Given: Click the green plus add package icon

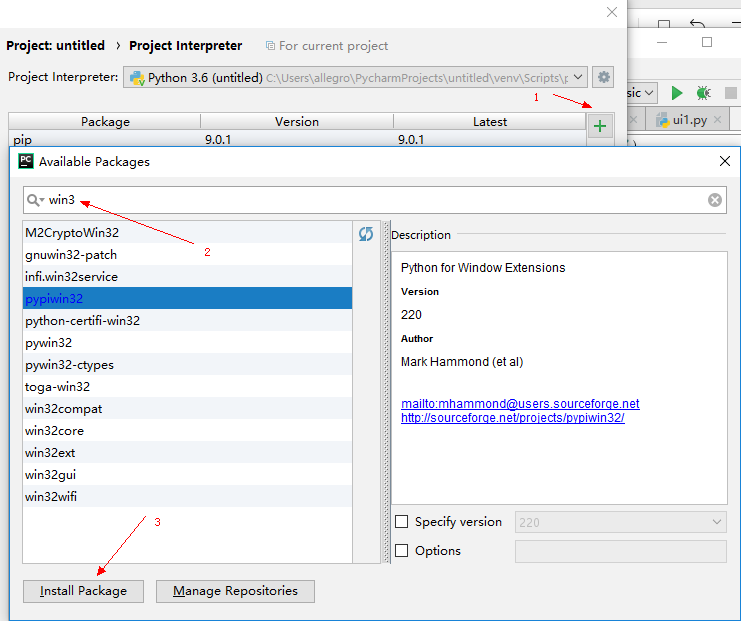Looking at the screenshot, I should [x=600, y=126].
